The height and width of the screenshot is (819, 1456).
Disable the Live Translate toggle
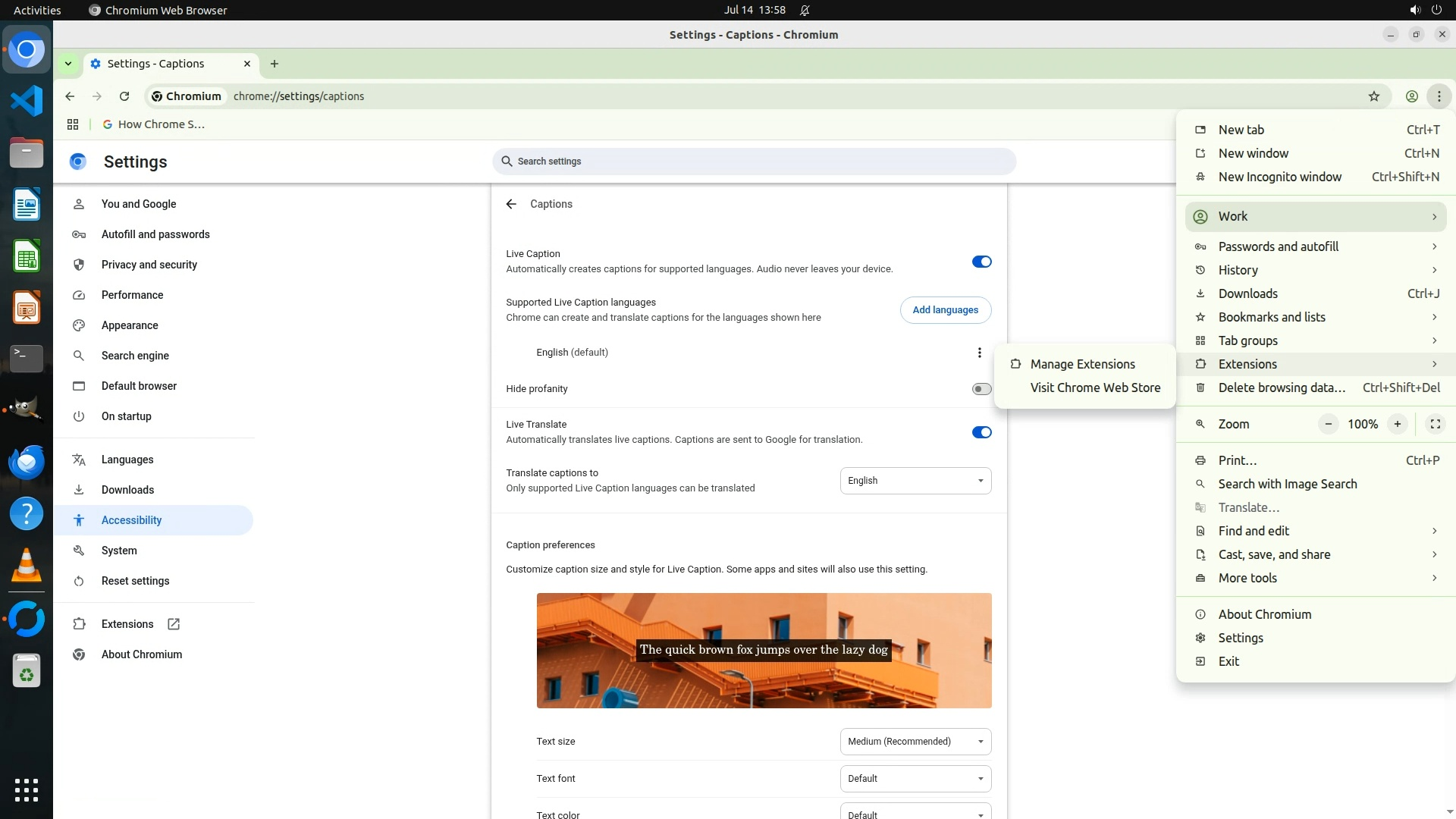[x=981, y=432]
